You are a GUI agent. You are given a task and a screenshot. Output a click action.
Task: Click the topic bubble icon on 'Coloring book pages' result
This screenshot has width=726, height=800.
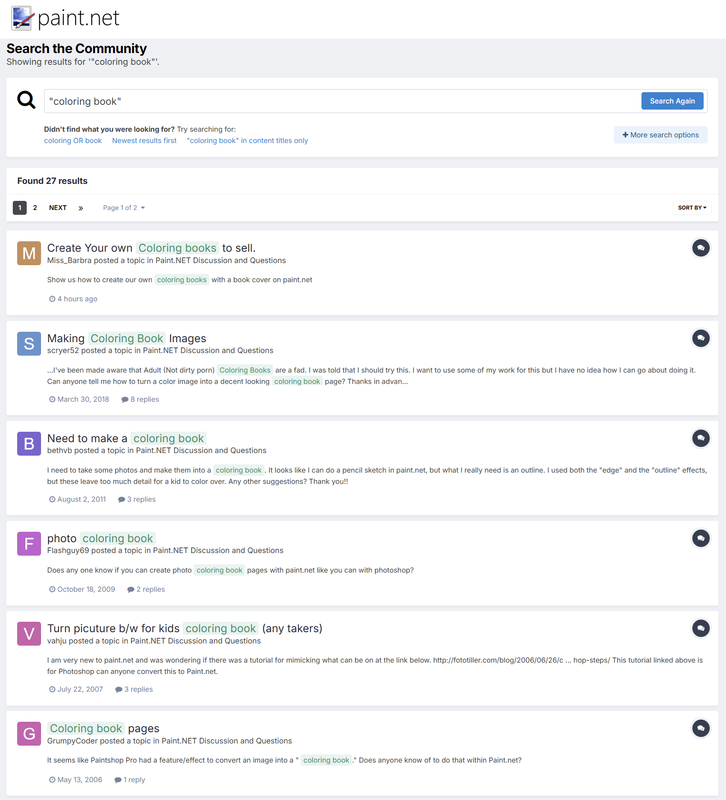(x=700, y=728)
